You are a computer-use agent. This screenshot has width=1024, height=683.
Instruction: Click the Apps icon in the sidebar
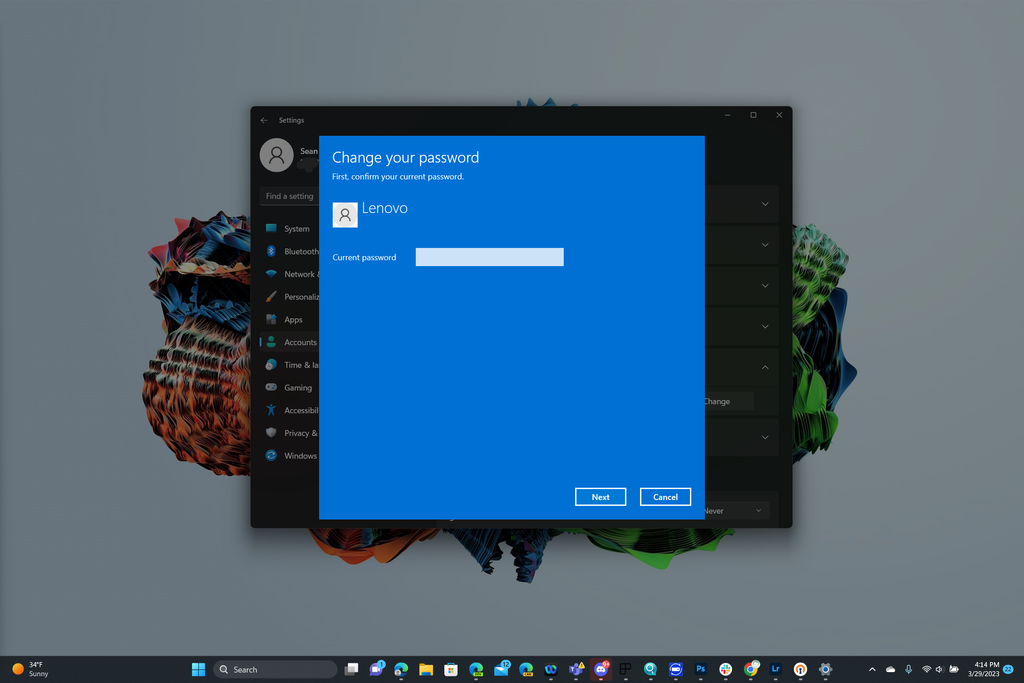click(x=270, y=318)
